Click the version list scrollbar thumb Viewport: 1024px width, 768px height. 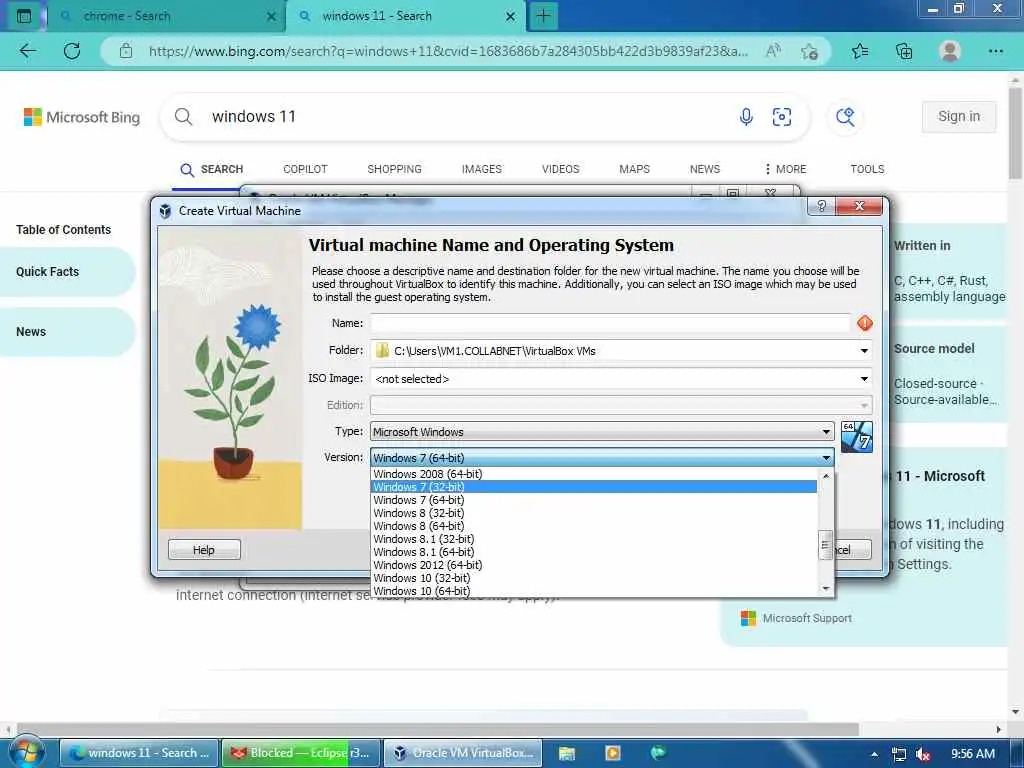click(825, 545)
